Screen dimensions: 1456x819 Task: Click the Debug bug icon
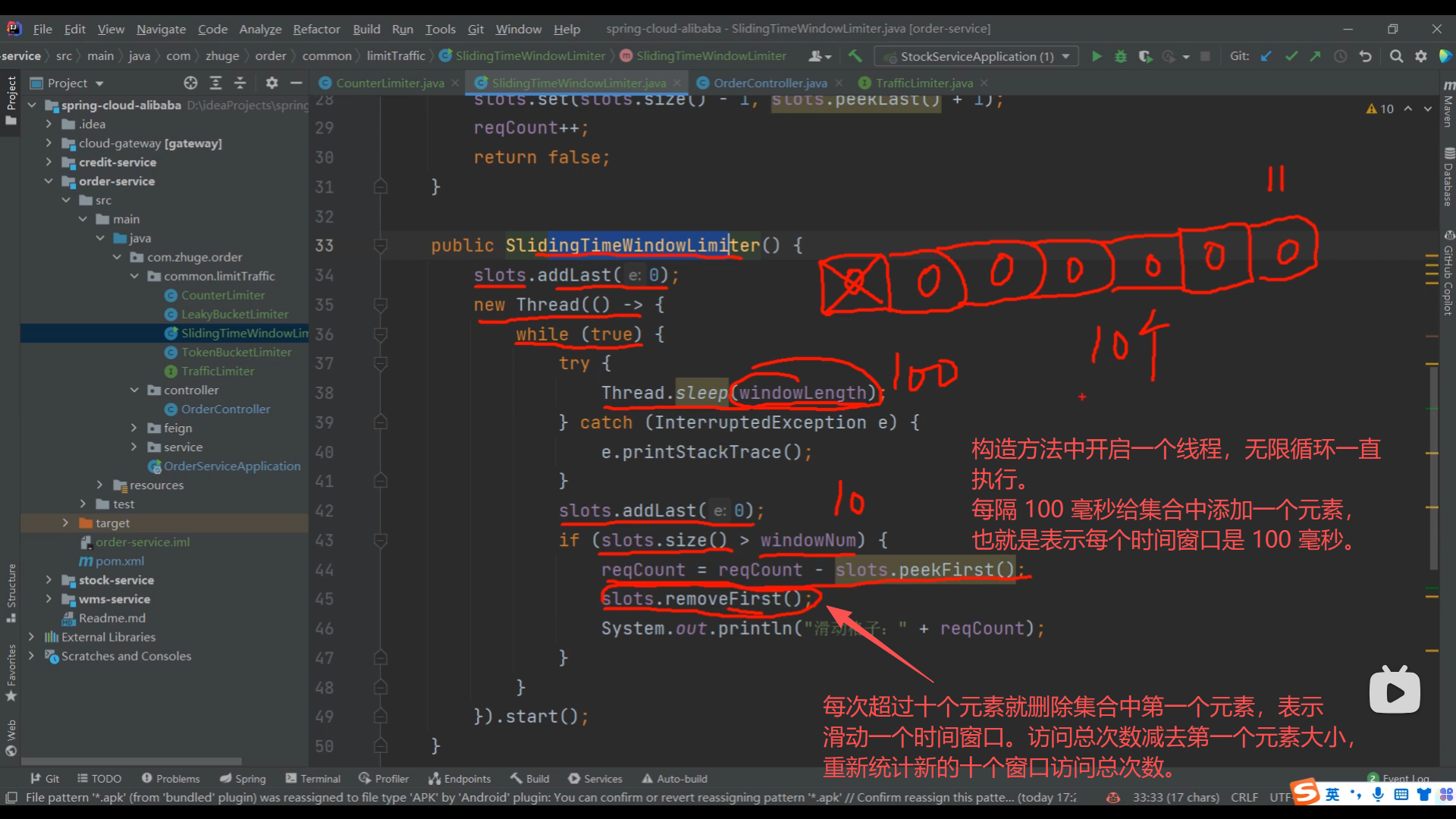tap(1120, 56)
